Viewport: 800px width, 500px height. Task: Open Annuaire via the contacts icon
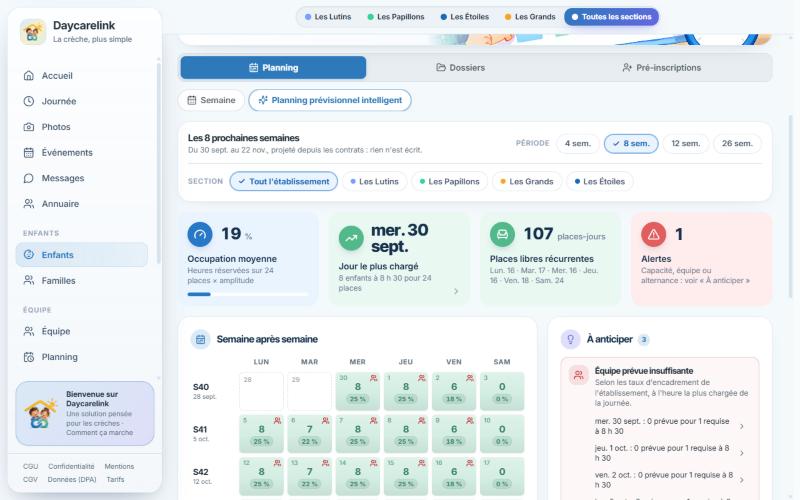29,204
